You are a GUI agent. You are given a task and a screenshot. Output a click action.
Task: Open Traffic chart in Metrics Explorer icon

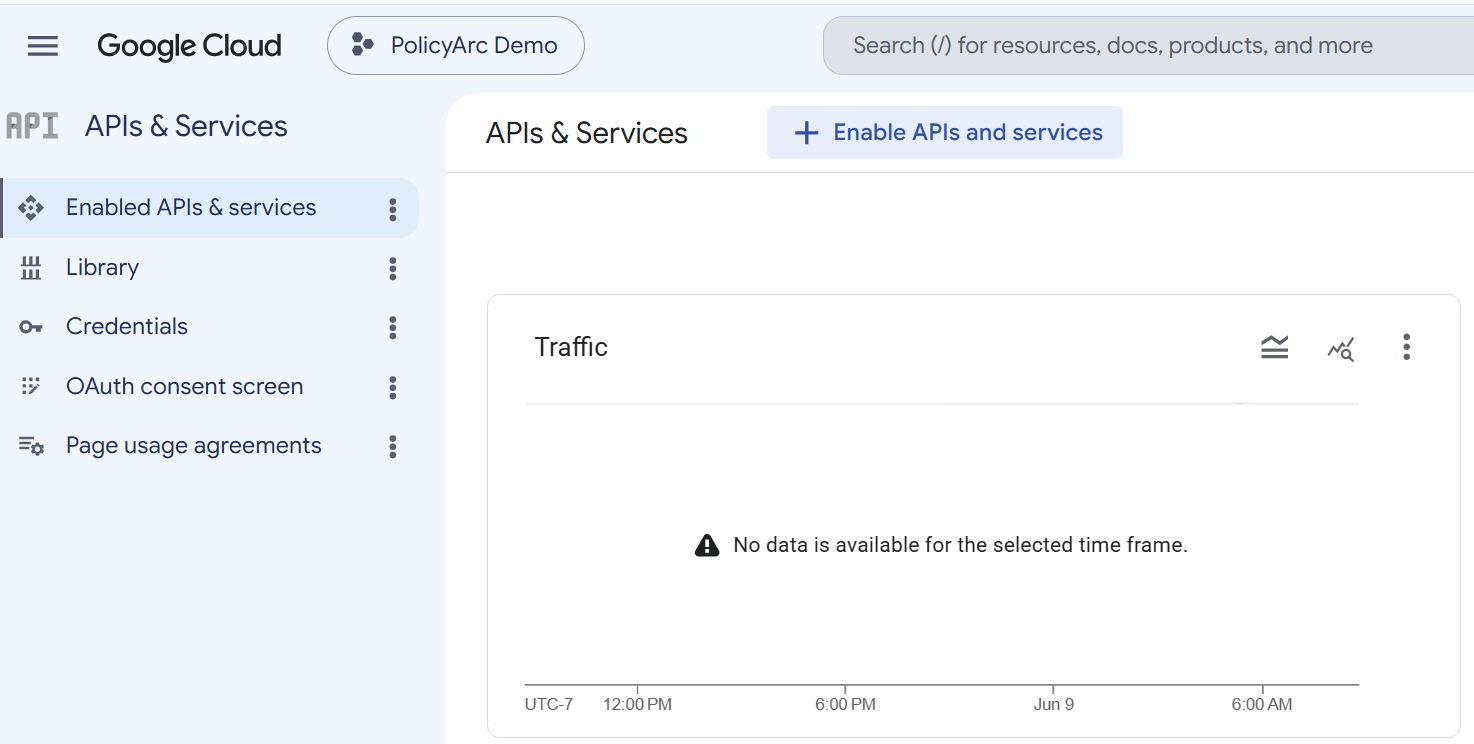(x=1341, y=348)
